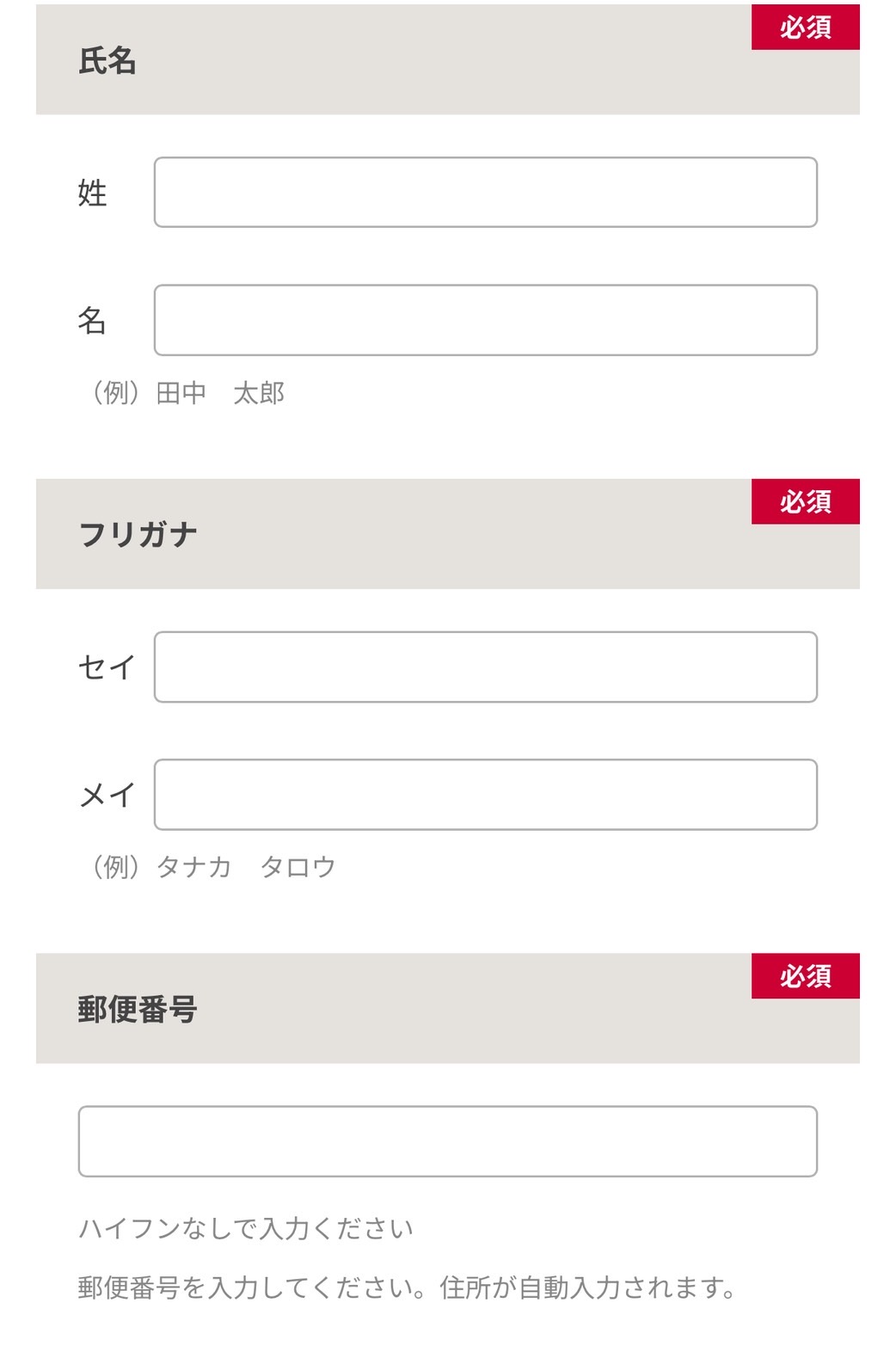
Task: Click the 住所が自動入力されます instruction text
Action: pyautogui.click(x=593, y=1287)
